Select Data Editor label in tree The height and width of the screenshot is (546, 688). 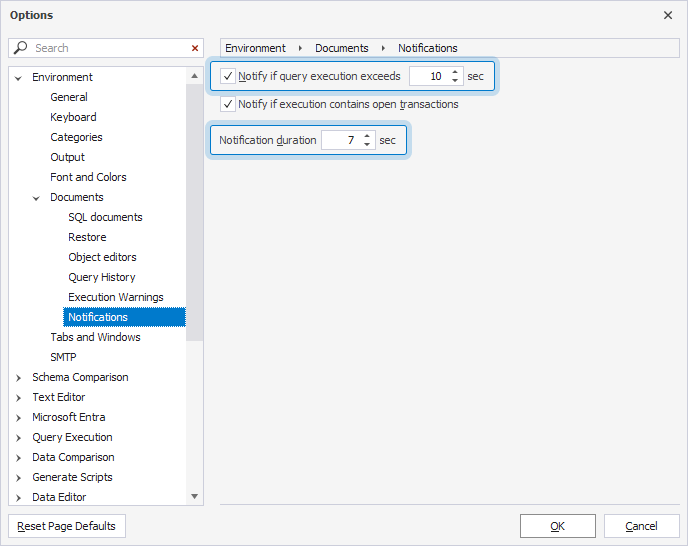[x=59, y=497]
